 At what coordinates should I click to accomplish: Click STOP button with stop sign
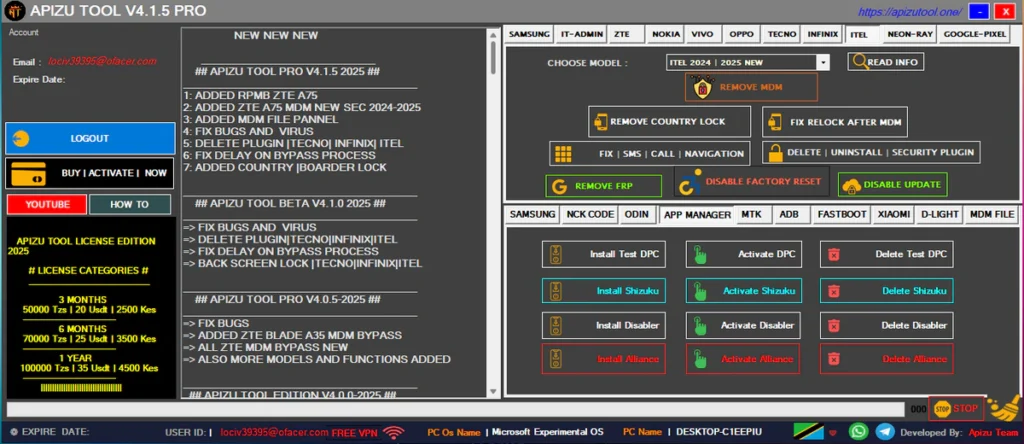[x=956, y=409]
